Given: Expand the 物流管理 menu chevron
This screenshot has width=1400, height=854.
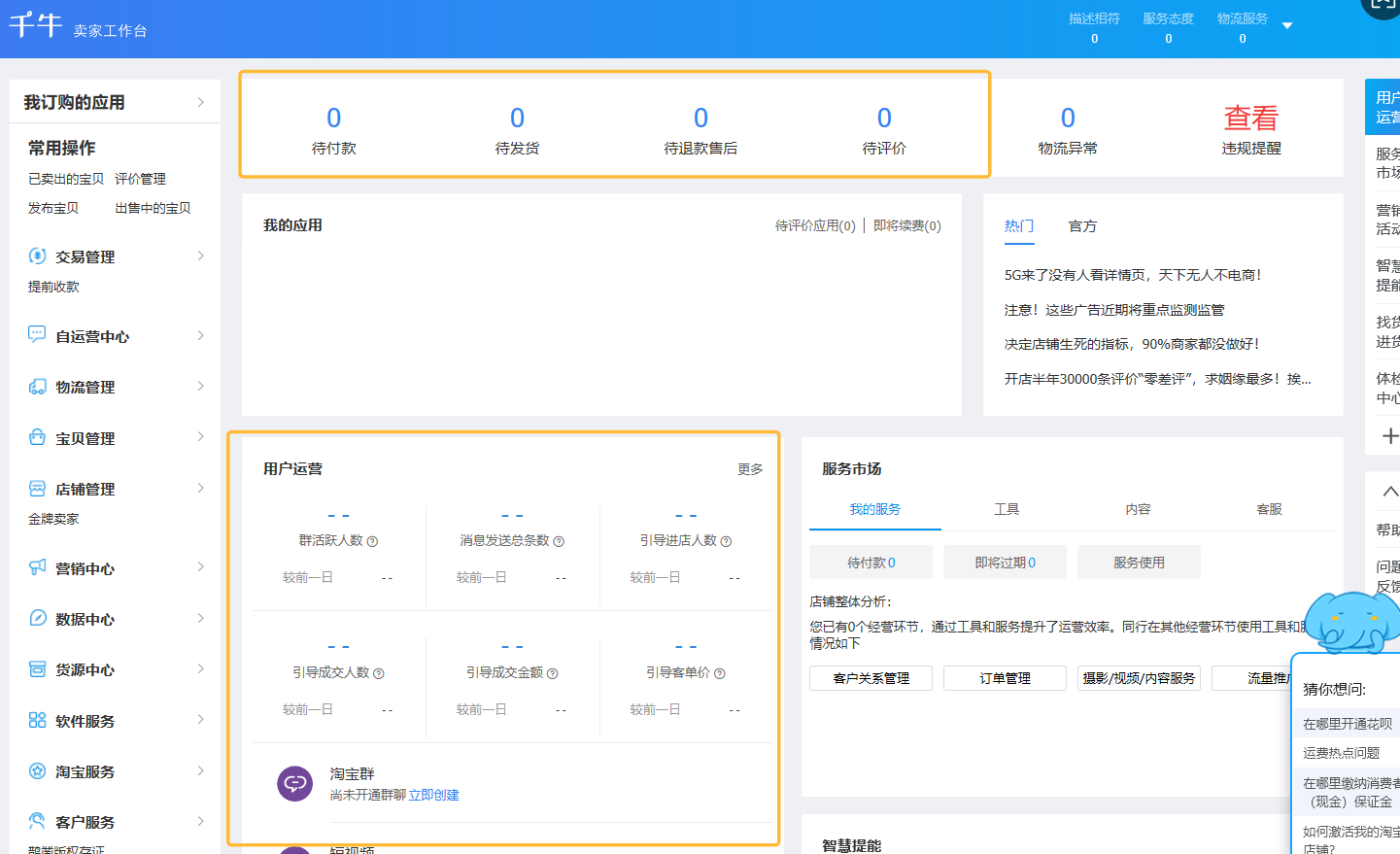Looking at the screenshot, I should [201, 386].
